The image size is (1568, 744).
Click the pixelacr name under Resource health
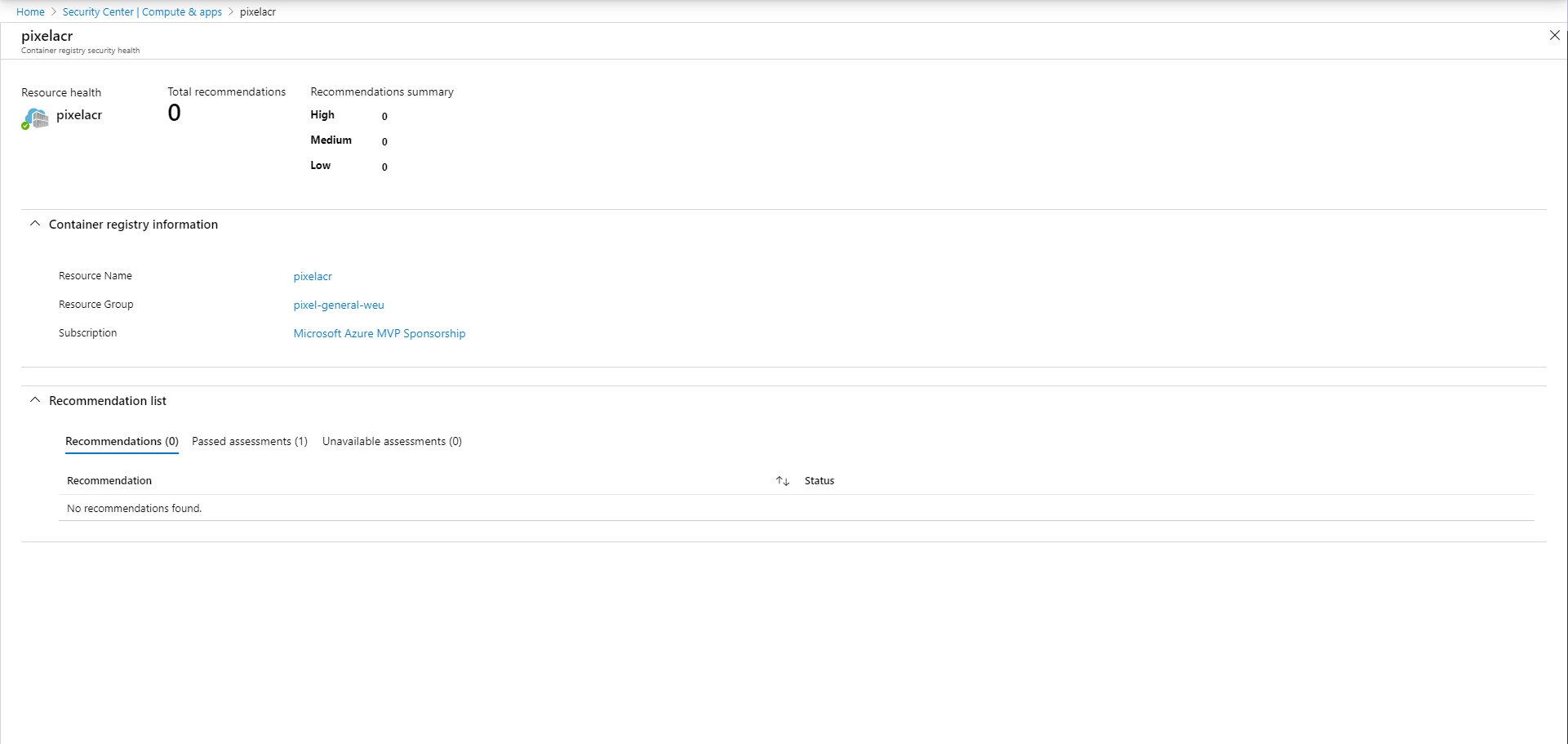click(x=79, y=115)
